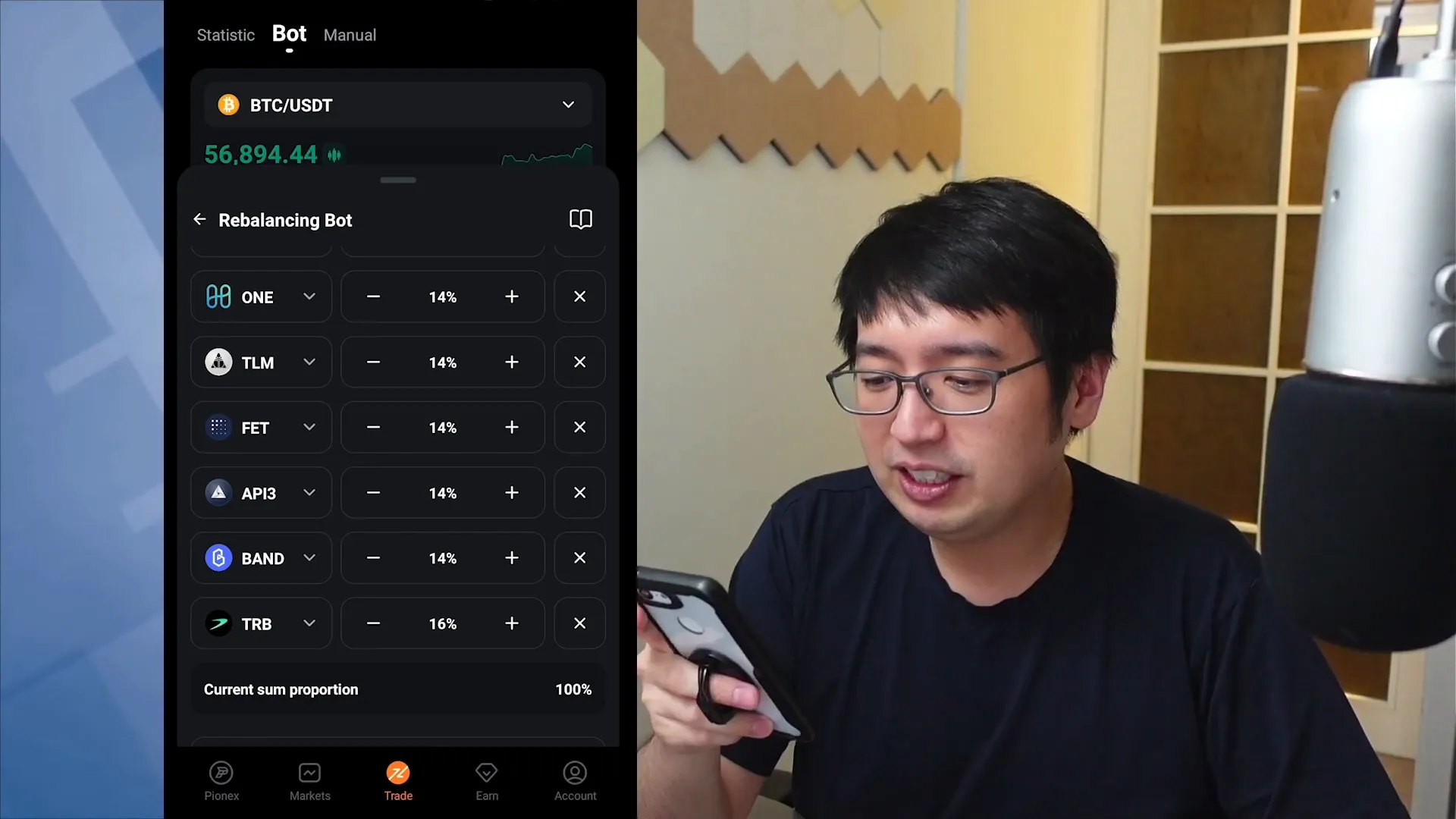The image size is (1456, 819).
Task: Remove TRB from rebalancing bot
Action: tap(579, 623)
